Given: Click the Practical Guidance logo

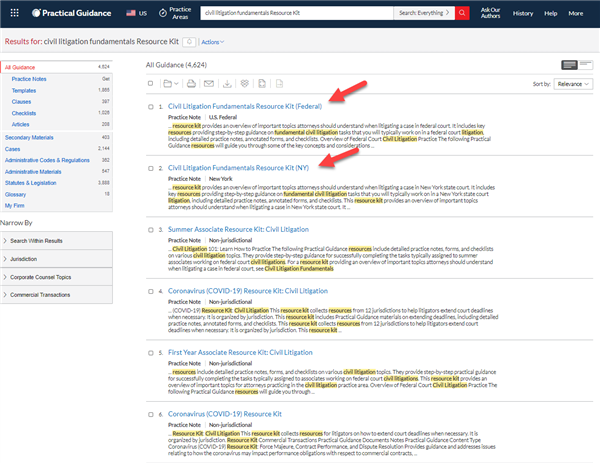Looking at the screenshot, I should tap(72, 13).
